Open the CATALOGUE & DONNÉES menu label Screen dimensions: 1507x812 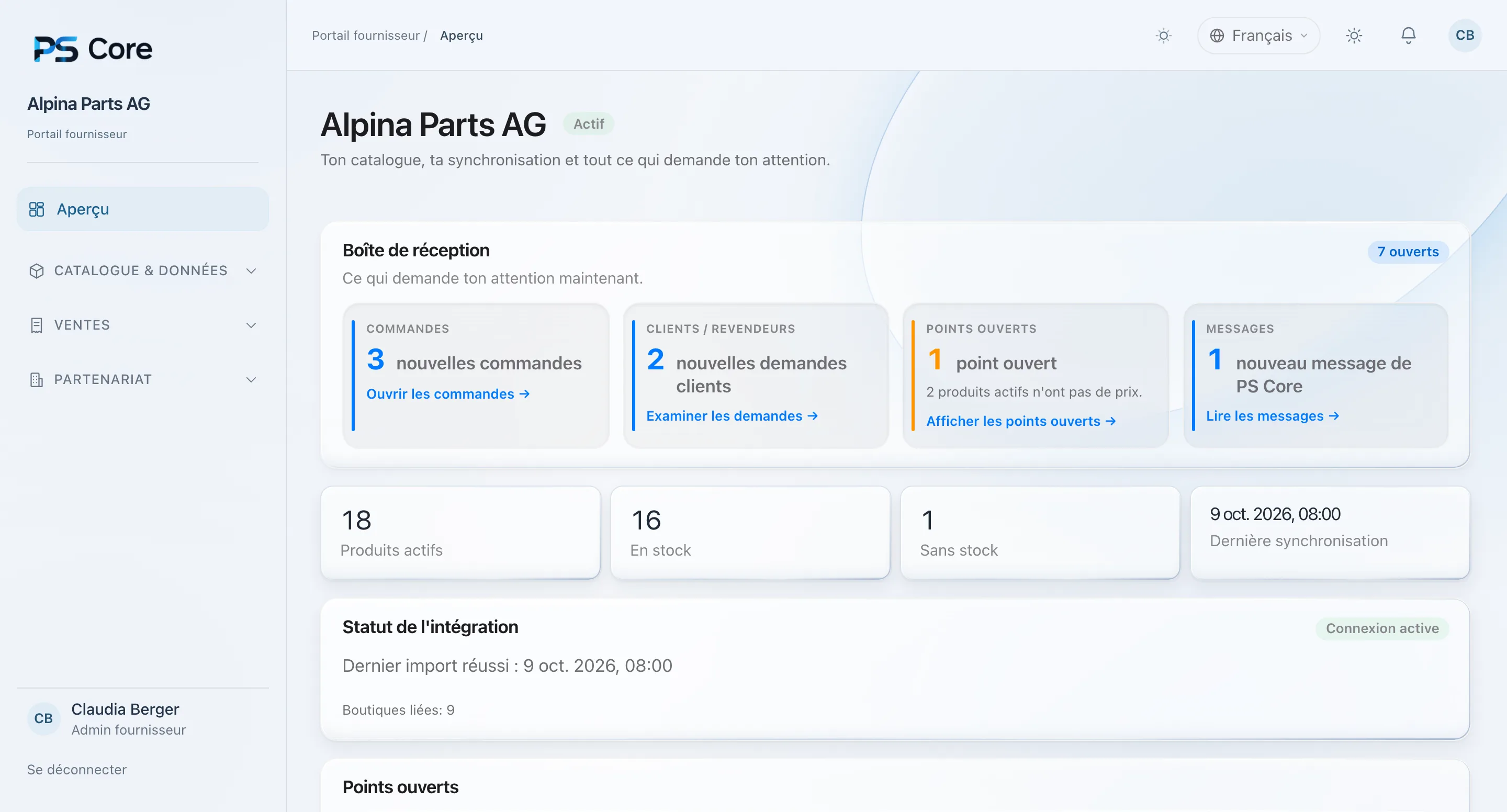140,271
